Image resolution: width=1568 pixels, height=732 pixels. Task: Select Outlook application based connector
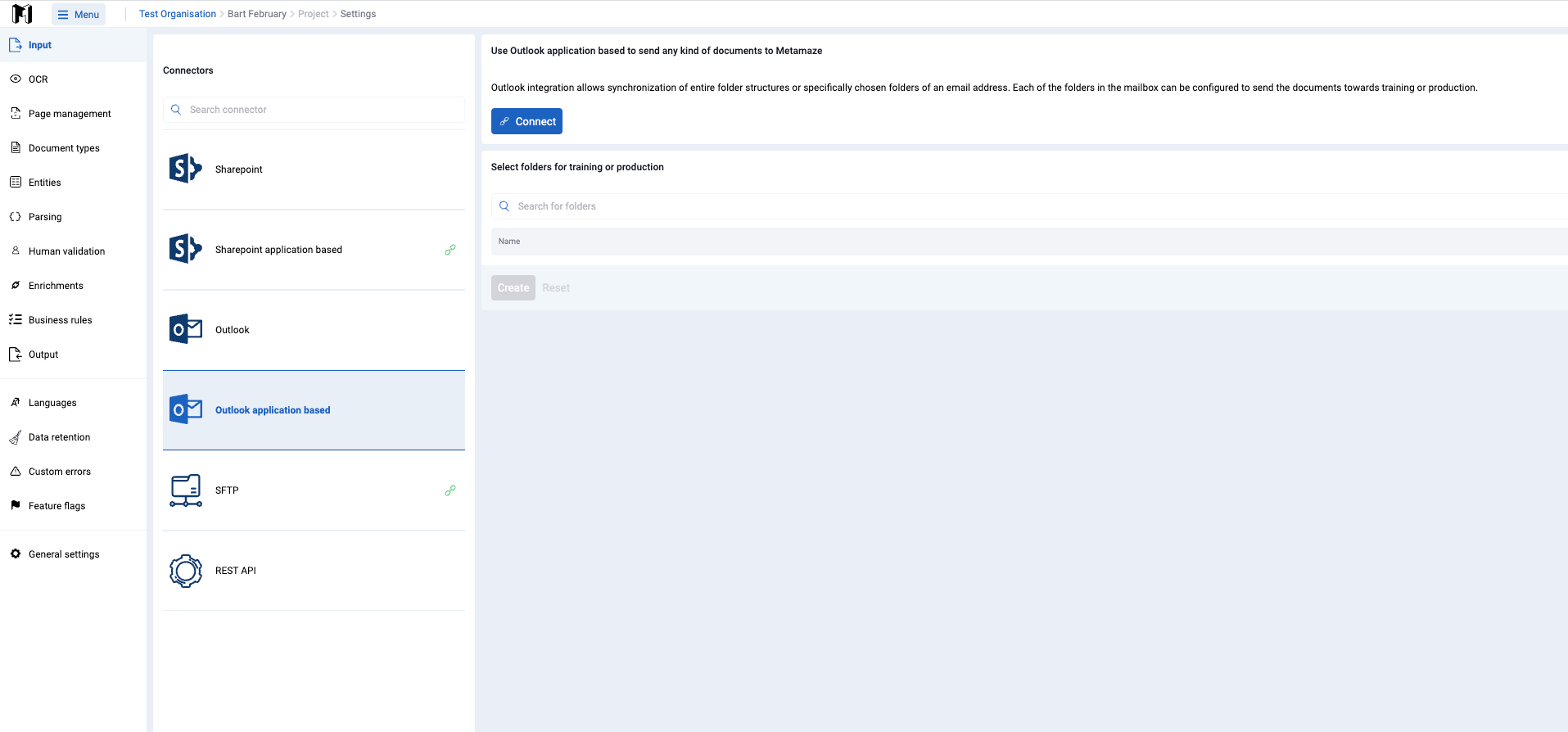pos(314,410)
